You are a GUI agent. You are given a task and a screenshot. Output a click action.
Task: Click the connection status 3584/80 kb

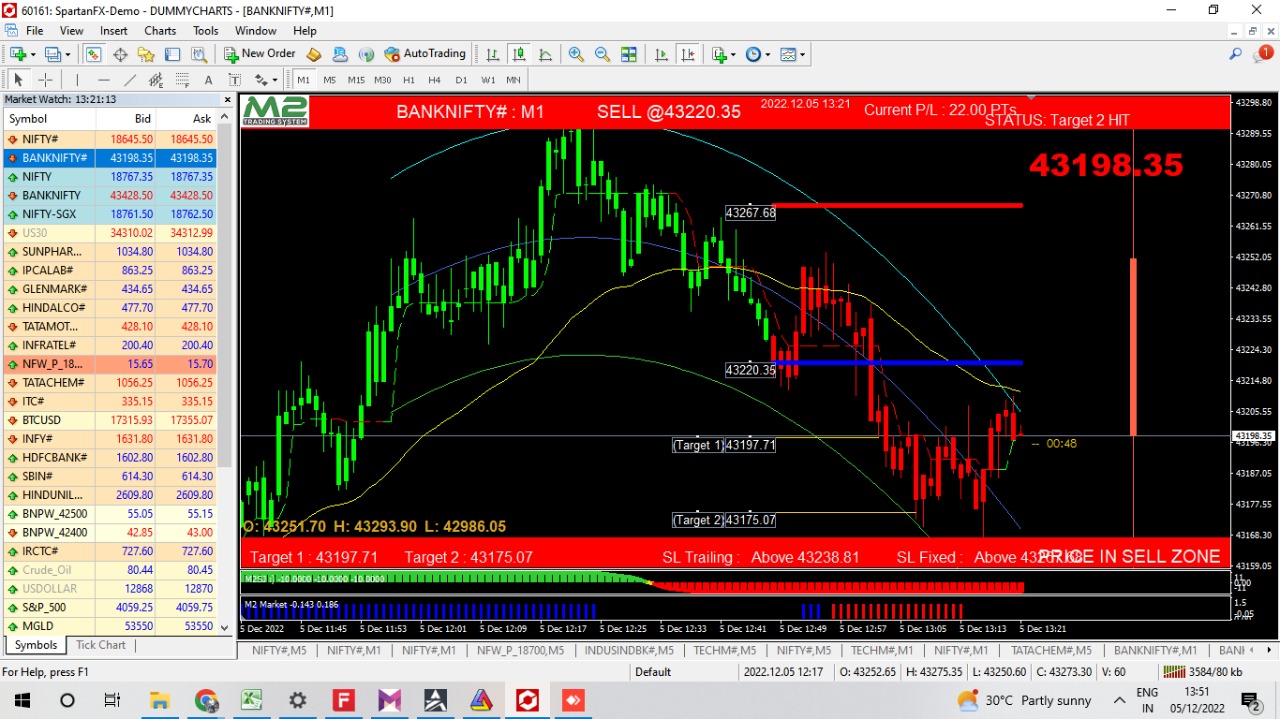1204,672
